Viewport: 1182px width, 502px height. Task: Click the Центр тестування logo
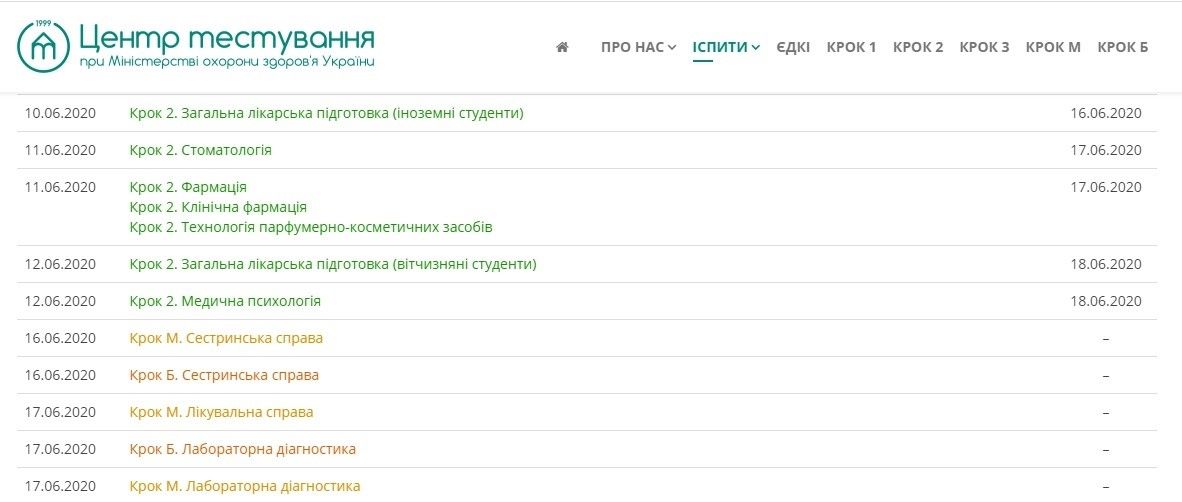click(196, 46)
